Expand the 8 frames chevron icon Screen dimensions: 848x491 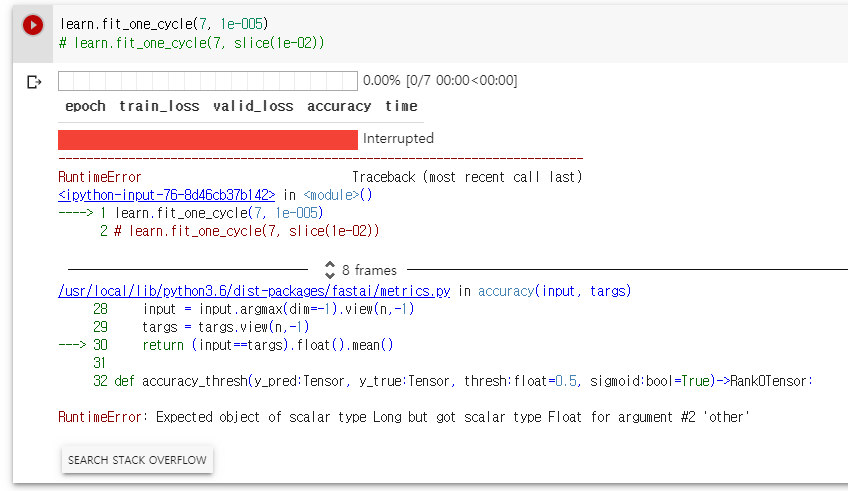(329, 270)
